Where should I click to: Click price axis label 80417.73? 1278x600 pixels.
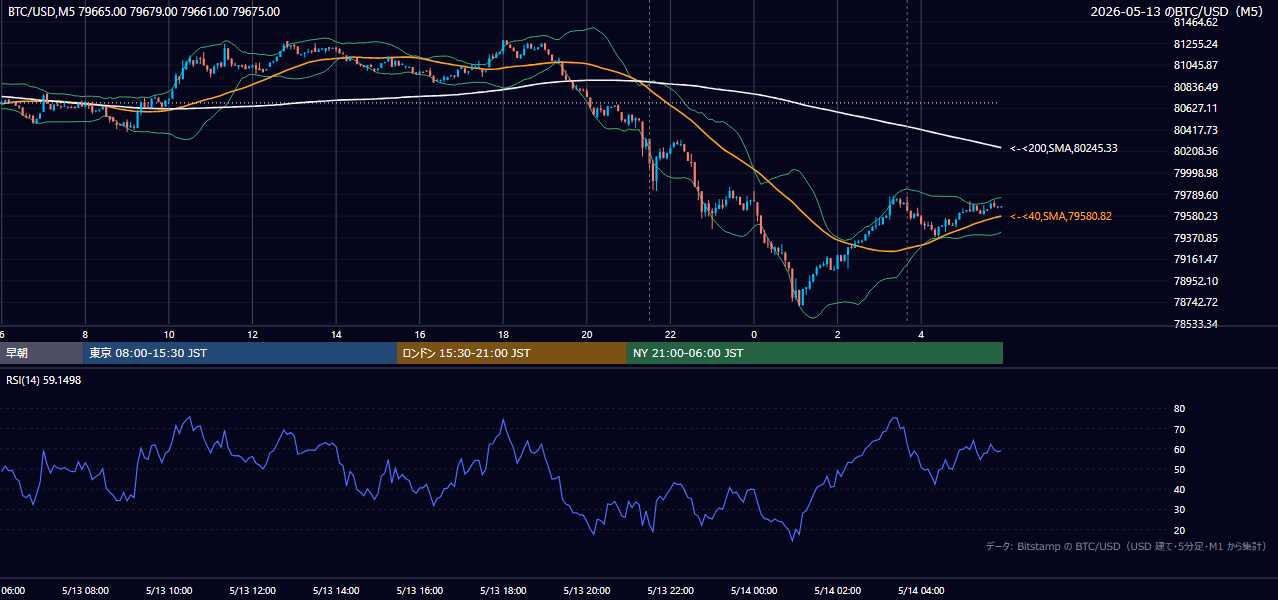pyautogui.click(x=1195, y=130)
